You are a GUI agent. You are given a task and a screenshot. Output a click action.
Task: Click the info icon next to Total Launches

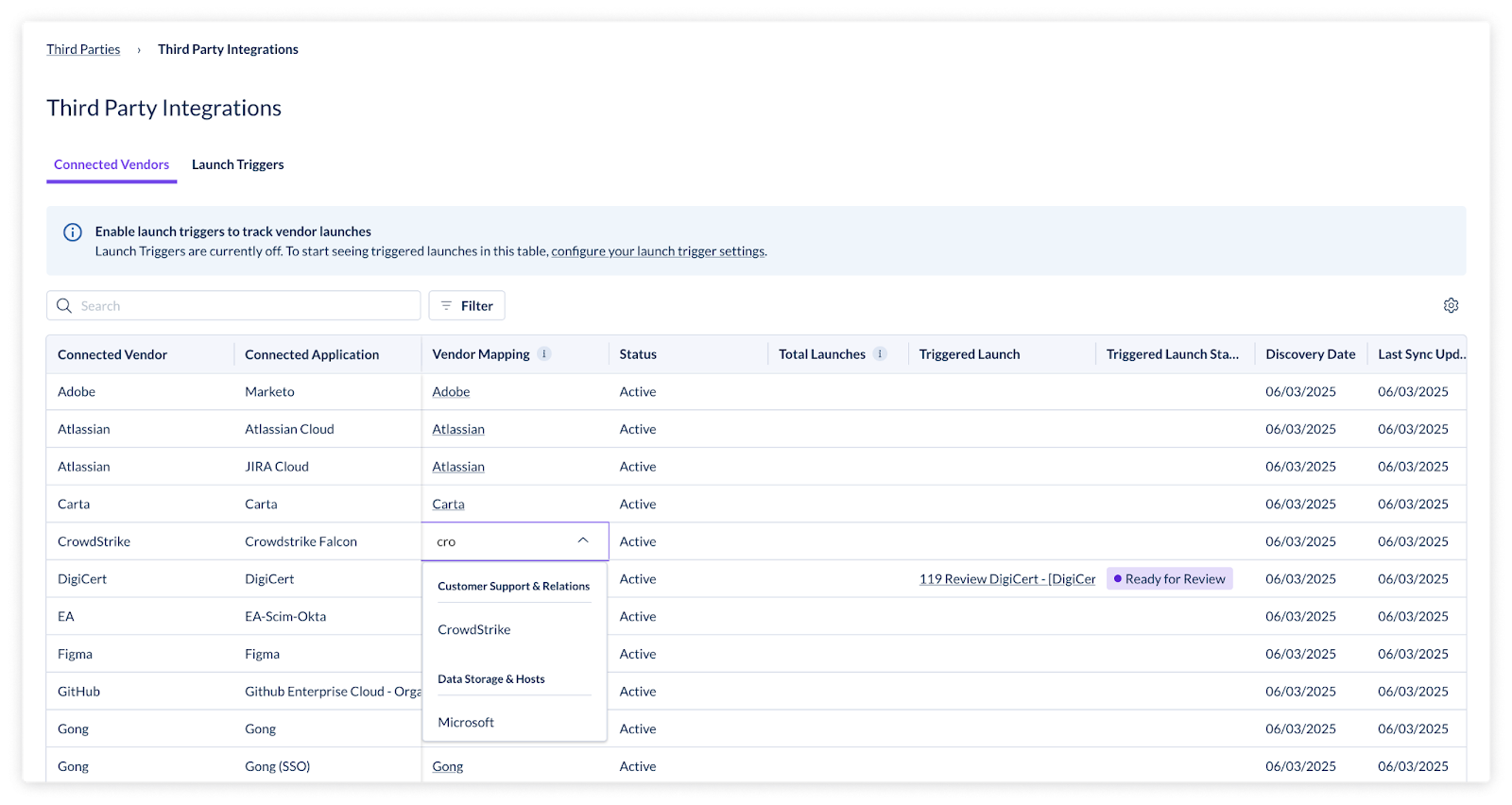pos(880,354)
